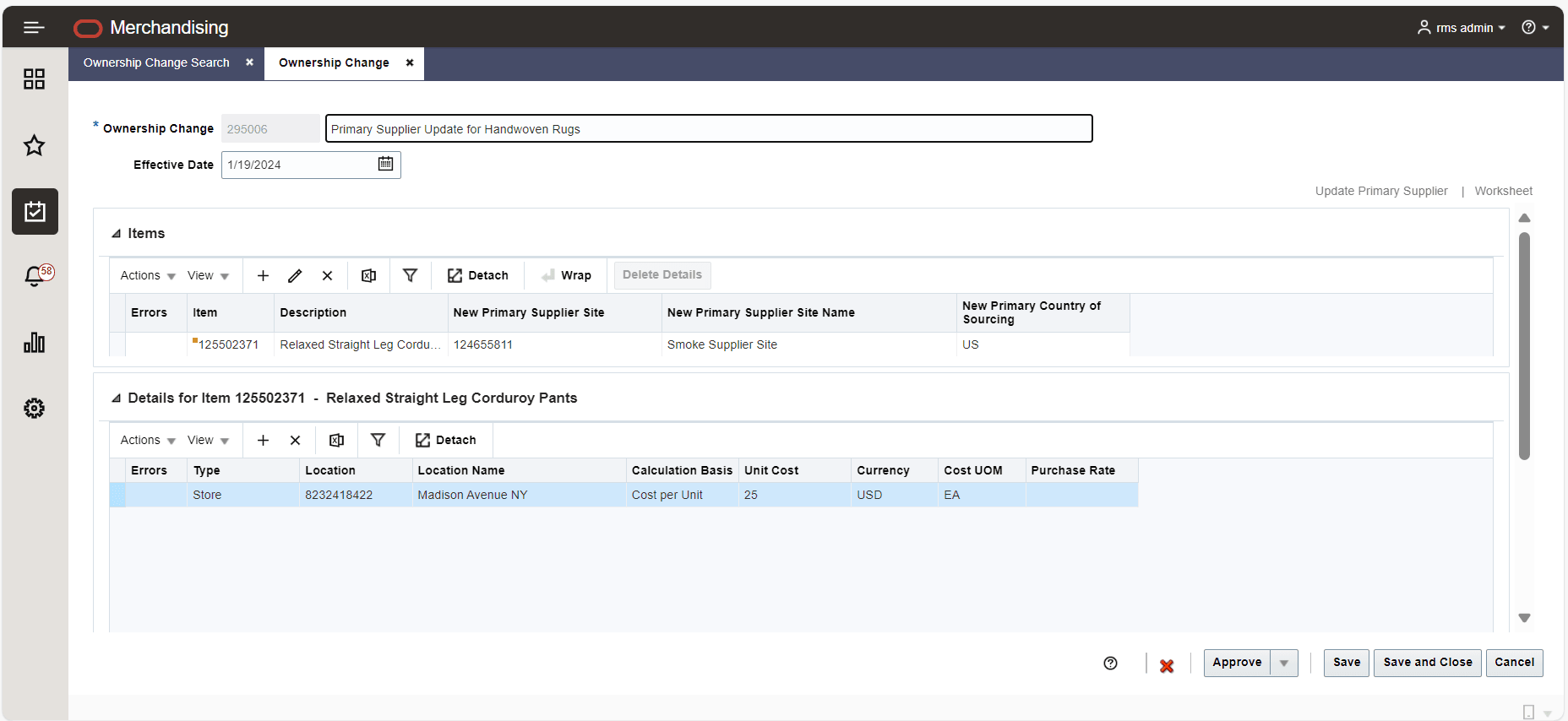Open the help icon near Approve button
This screenshot has height=721, width=1568.
click(1110, 664)
